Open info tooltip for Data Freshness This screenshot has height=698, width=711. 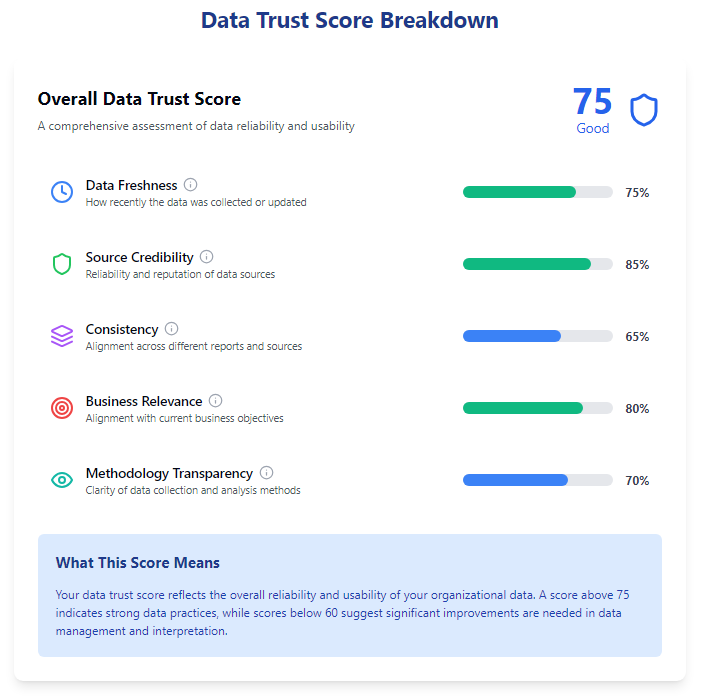pyautogui.click(x=190, y=185)
